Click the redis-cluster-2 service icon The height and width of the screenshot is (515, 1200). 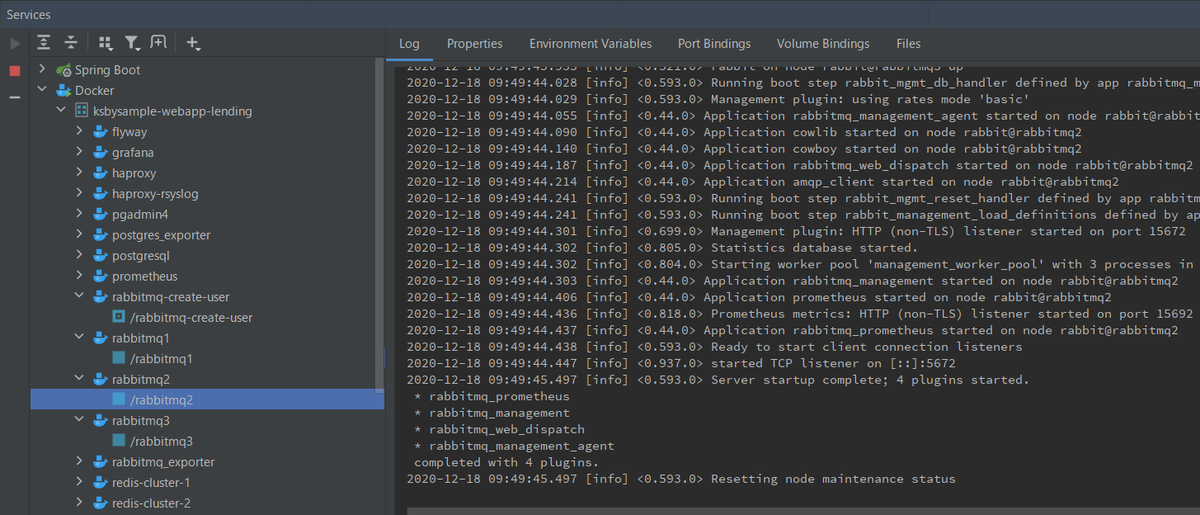(x=99, y=503)
